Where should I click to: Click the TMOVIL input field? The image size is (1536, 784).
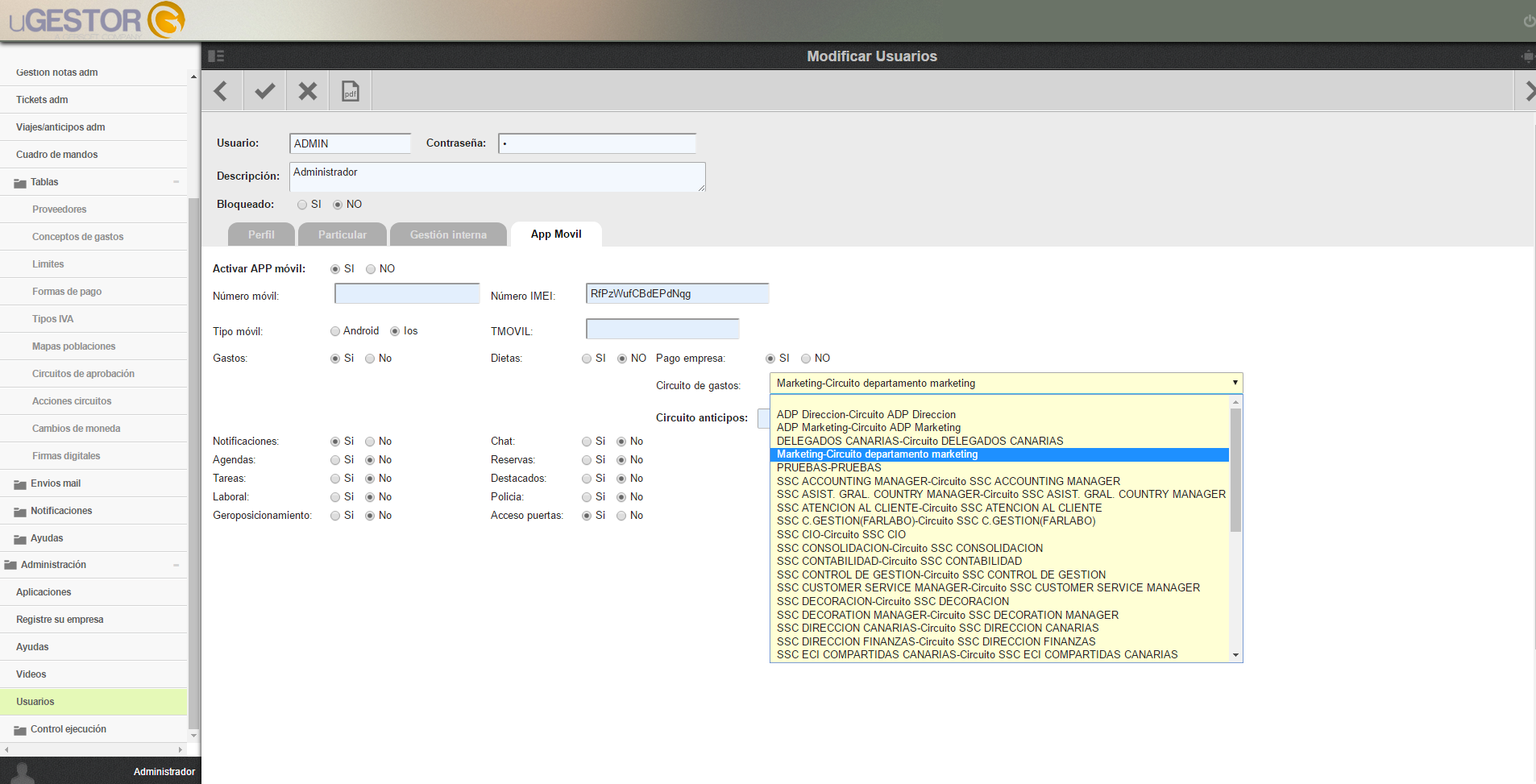(x=662, y=329)
